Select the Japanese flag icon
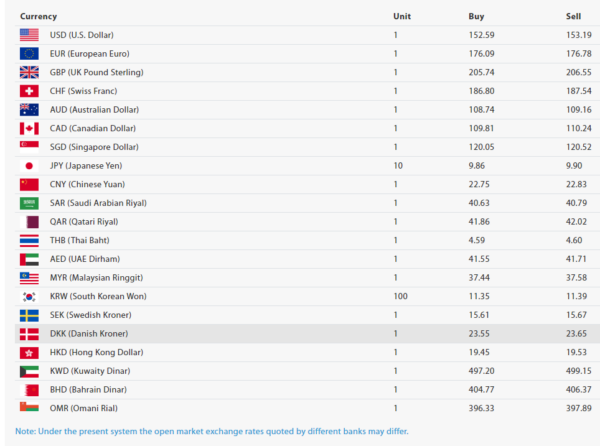The image size is (600, 446). (29, 166)
